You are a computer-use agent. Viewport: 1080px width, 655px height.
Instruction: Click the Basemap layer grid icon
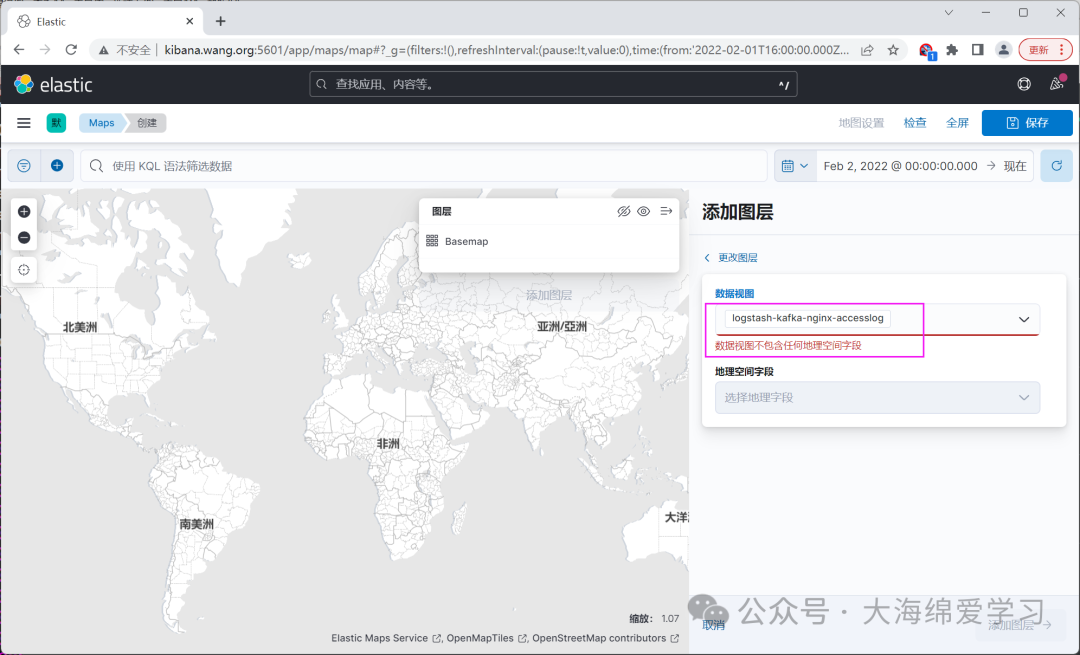pos(432,240)
